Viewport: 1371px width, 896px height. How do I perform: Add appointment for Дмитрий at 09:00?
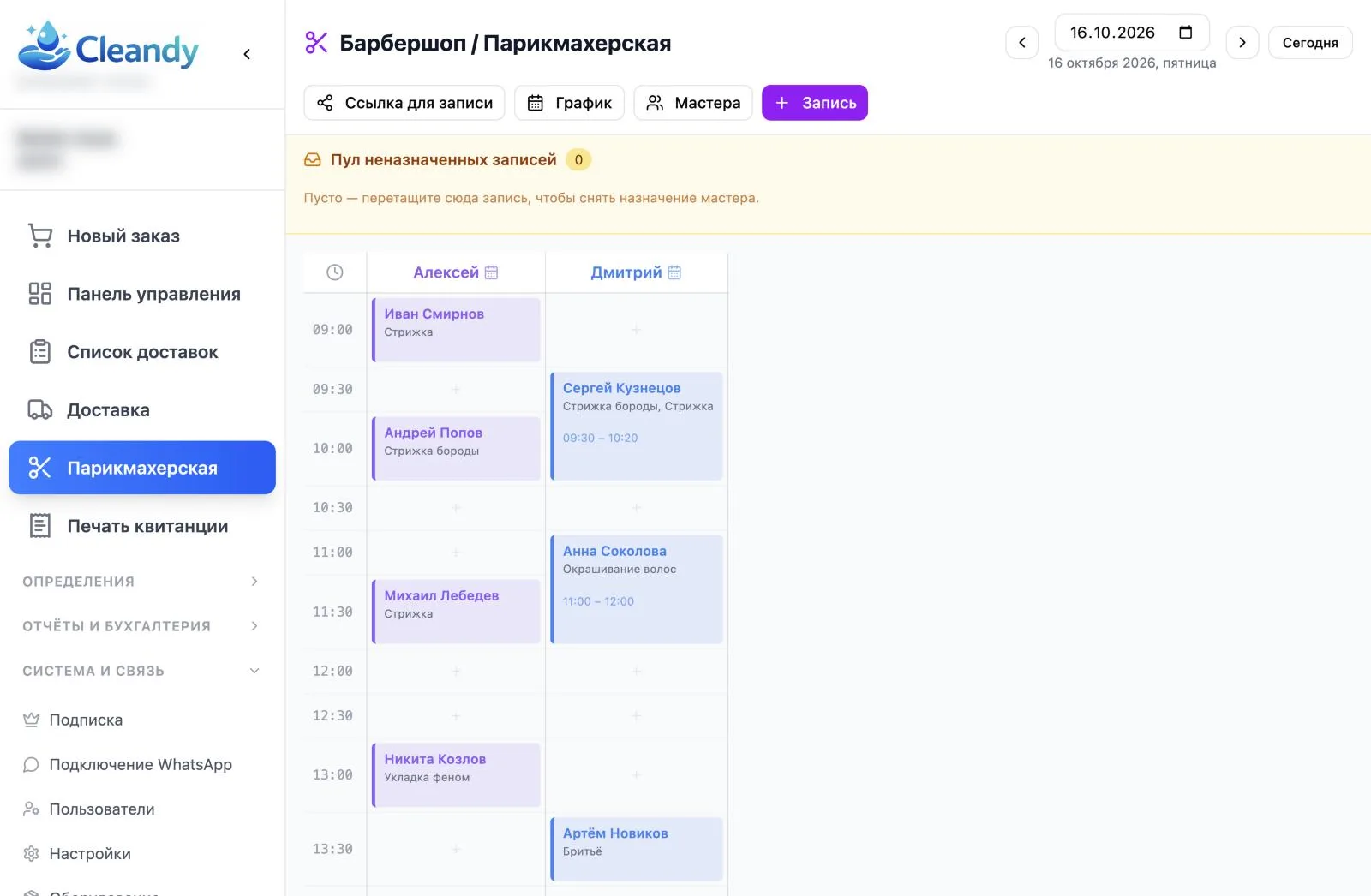[637, 330]
